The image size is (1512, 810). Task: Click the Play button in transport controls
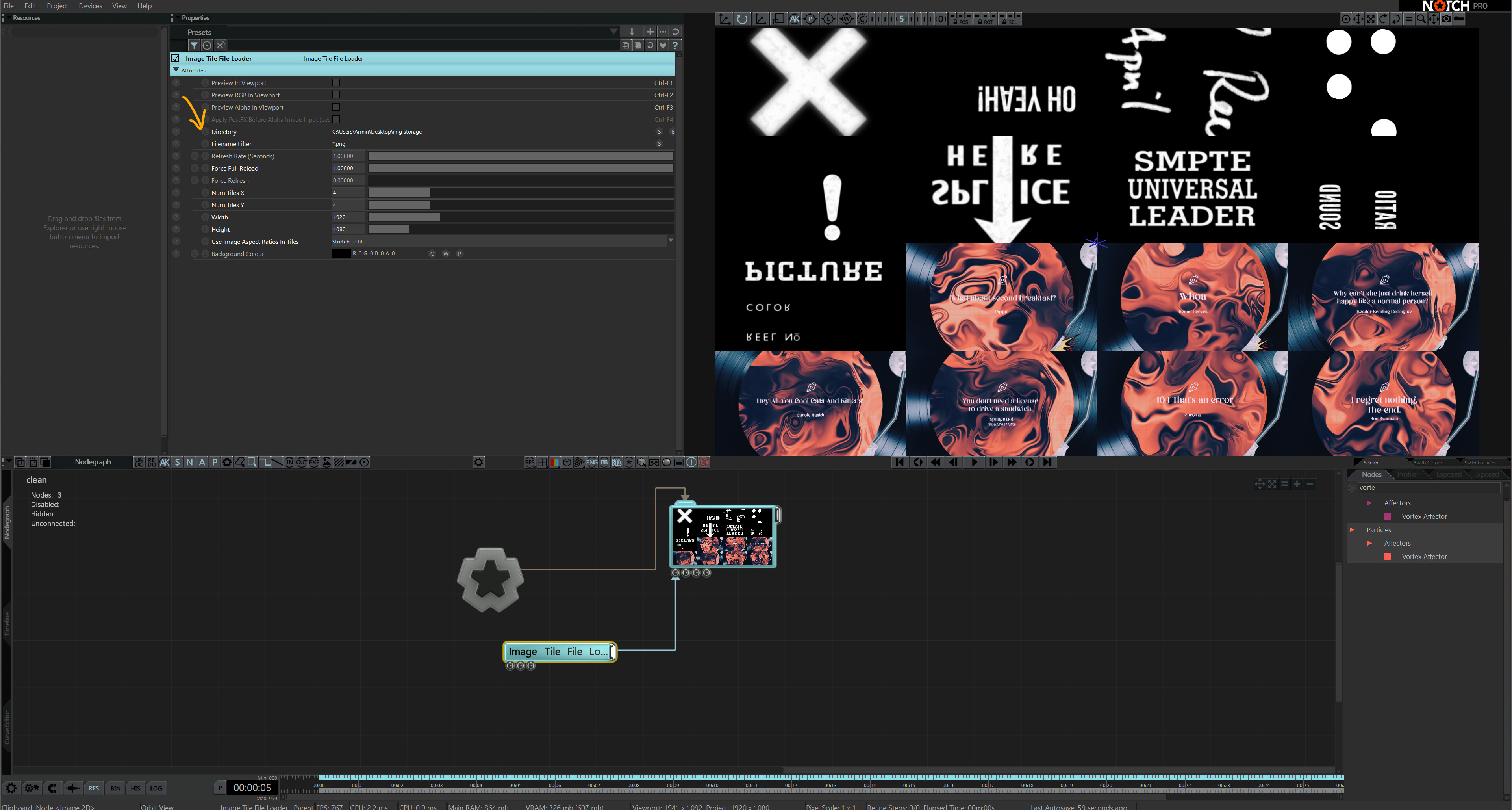click(x=974, y=462)
